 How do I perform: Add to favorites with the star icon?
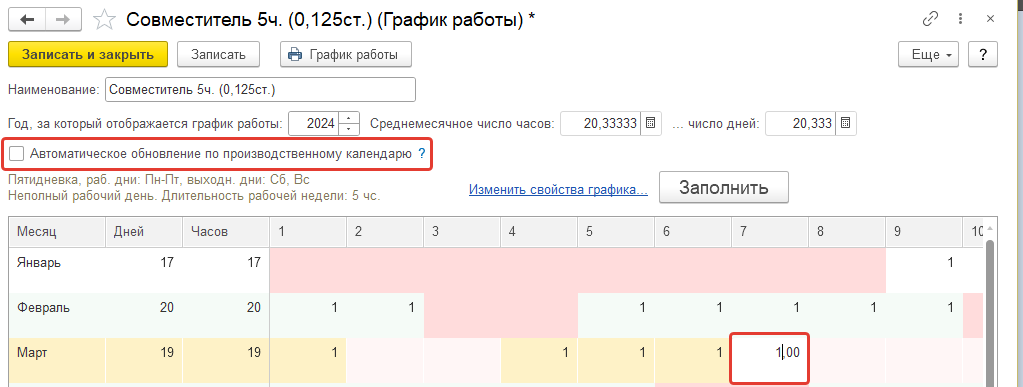coord(104,20)
